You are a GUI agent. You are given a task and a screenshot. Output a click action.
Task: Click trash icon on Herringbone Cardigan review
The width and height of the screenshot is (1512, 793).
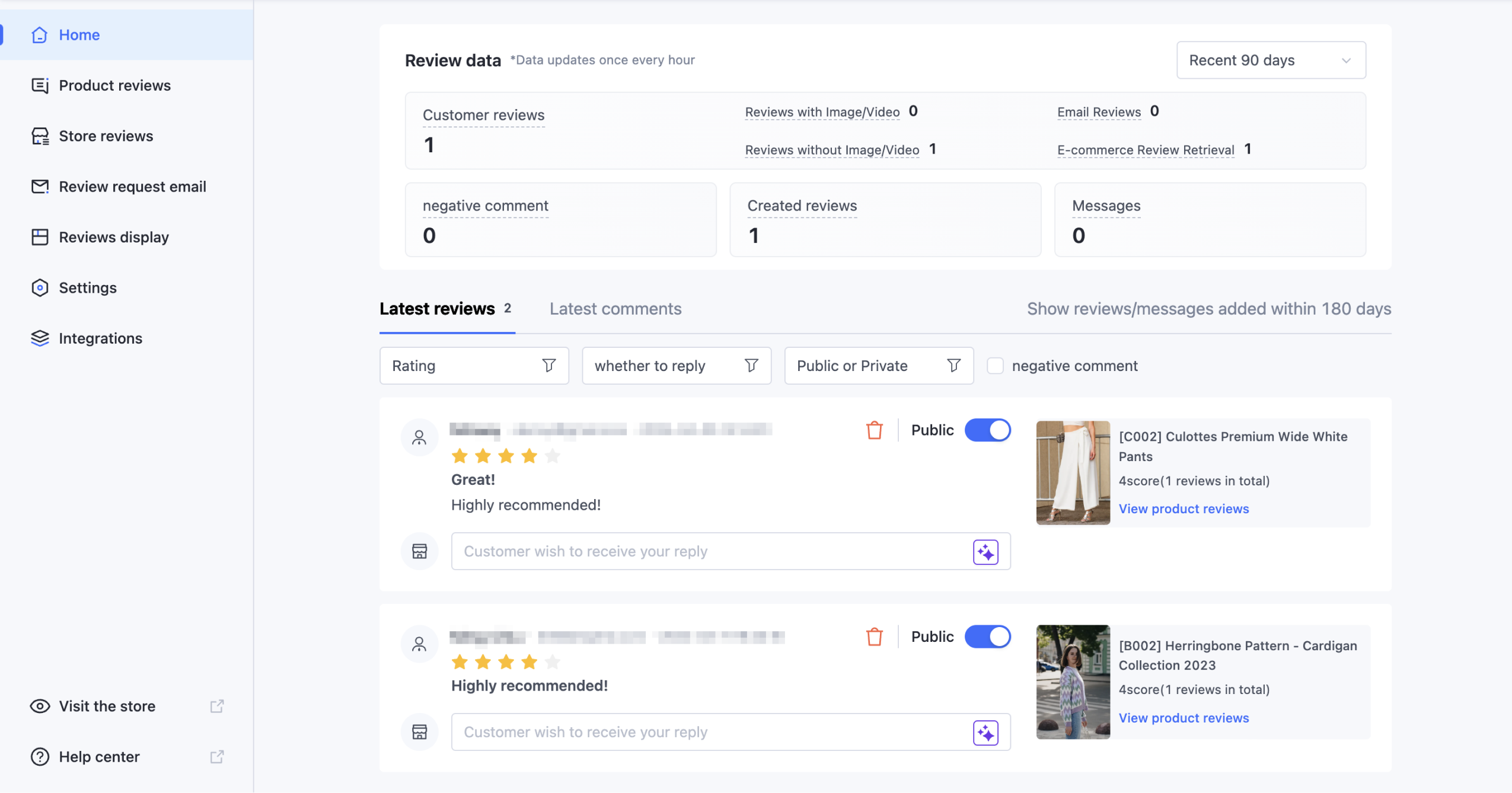874,637
